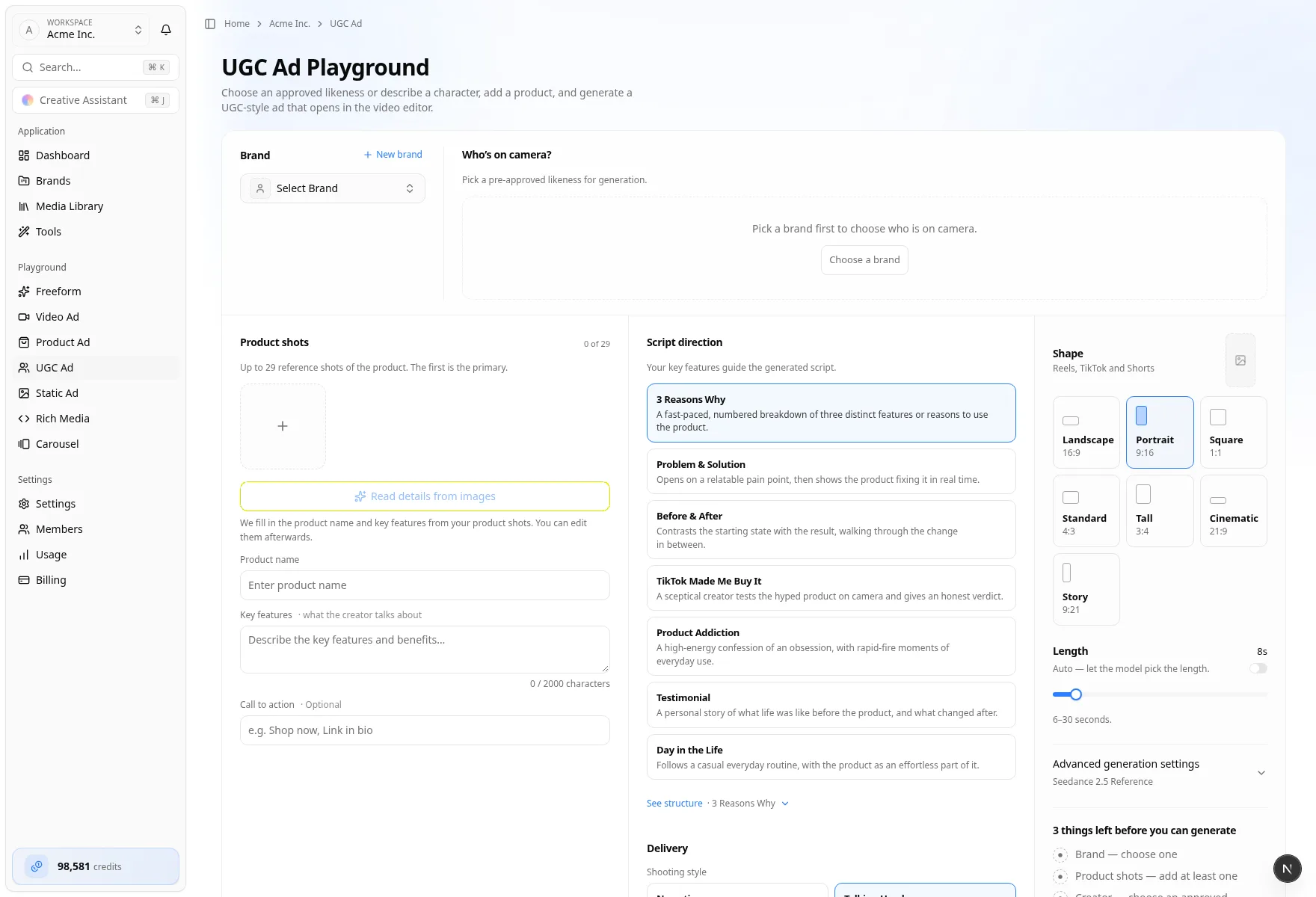Click the Billing card icon
Viewport: 1316px width, 897px height.
[24, 580]
